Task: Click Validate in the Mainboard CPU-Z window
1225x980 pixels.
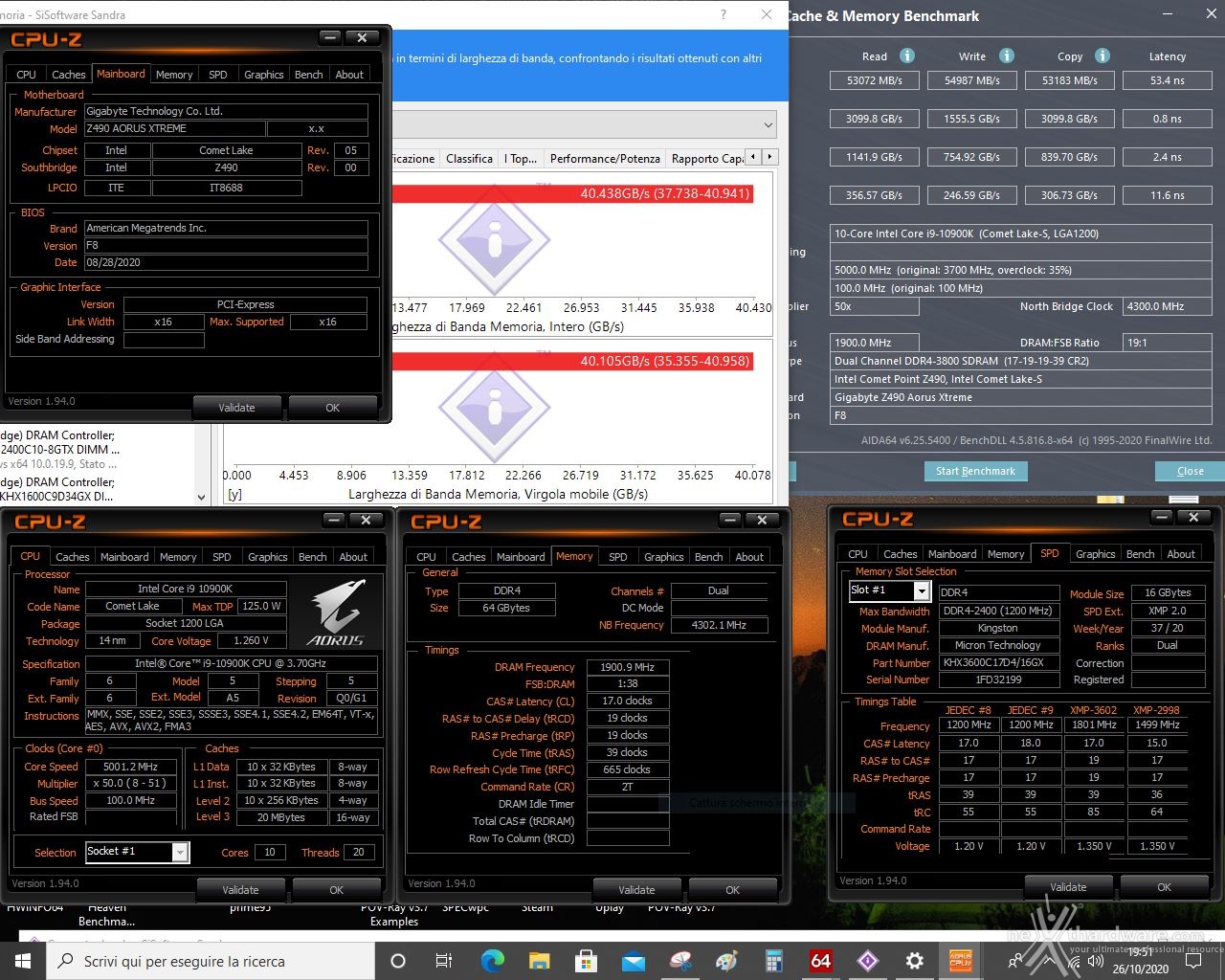Action: (236, 408)
